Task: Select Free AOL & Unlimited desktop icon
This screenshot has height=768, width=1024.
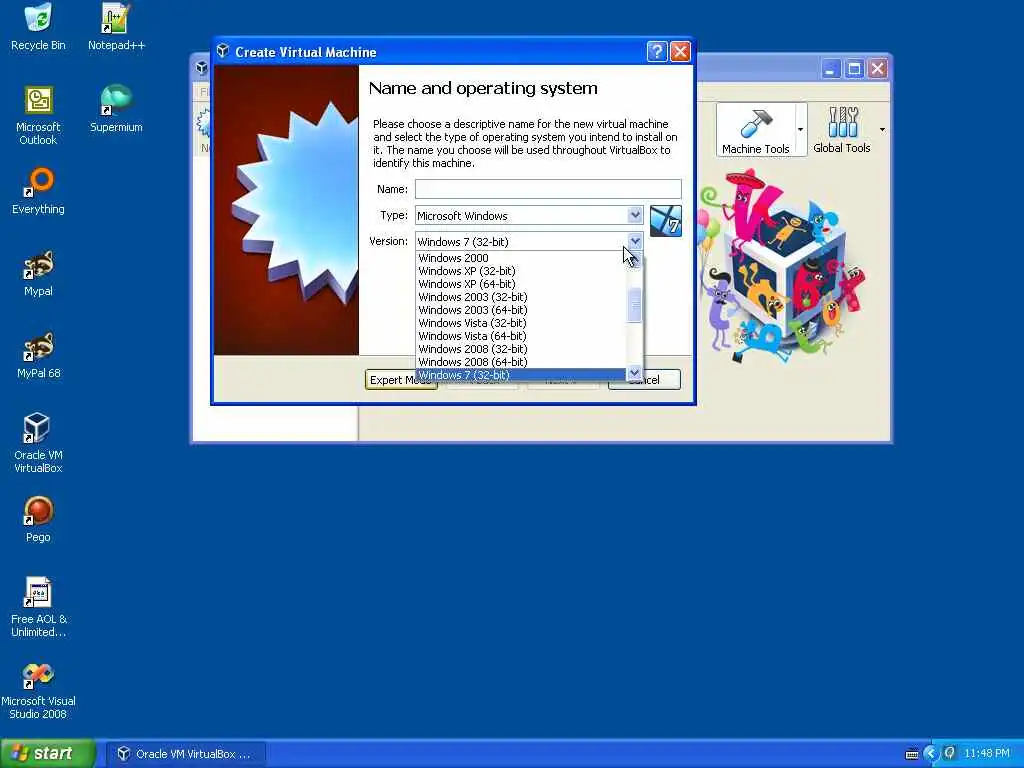Action: tap(38, 607)
